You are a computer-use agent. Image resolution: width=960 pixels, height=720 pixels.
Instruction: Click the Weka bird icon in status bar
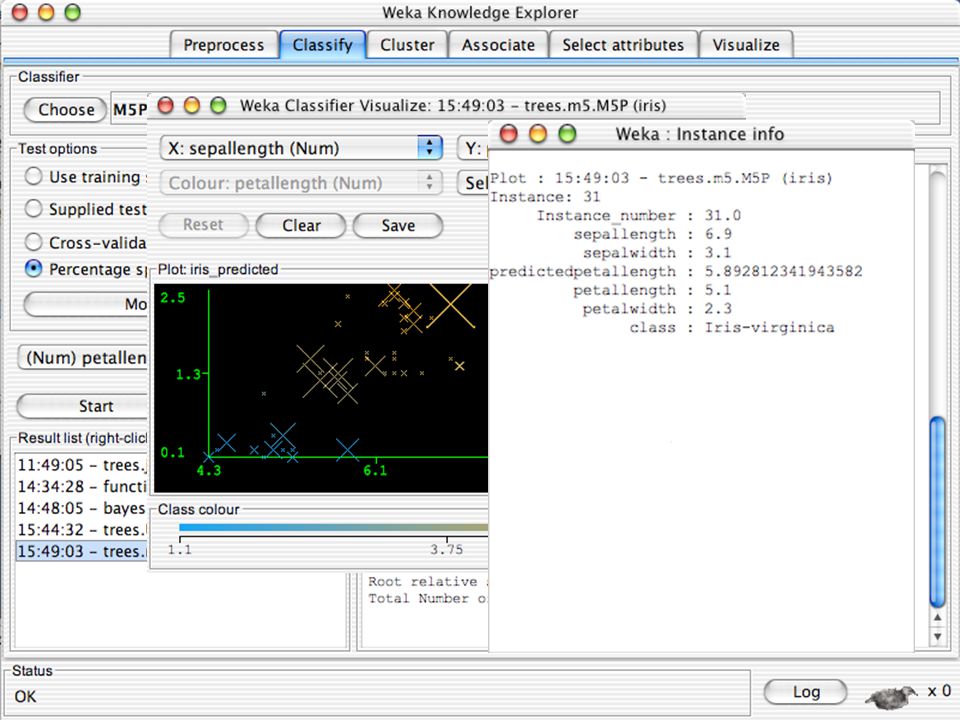pos(891,696)
